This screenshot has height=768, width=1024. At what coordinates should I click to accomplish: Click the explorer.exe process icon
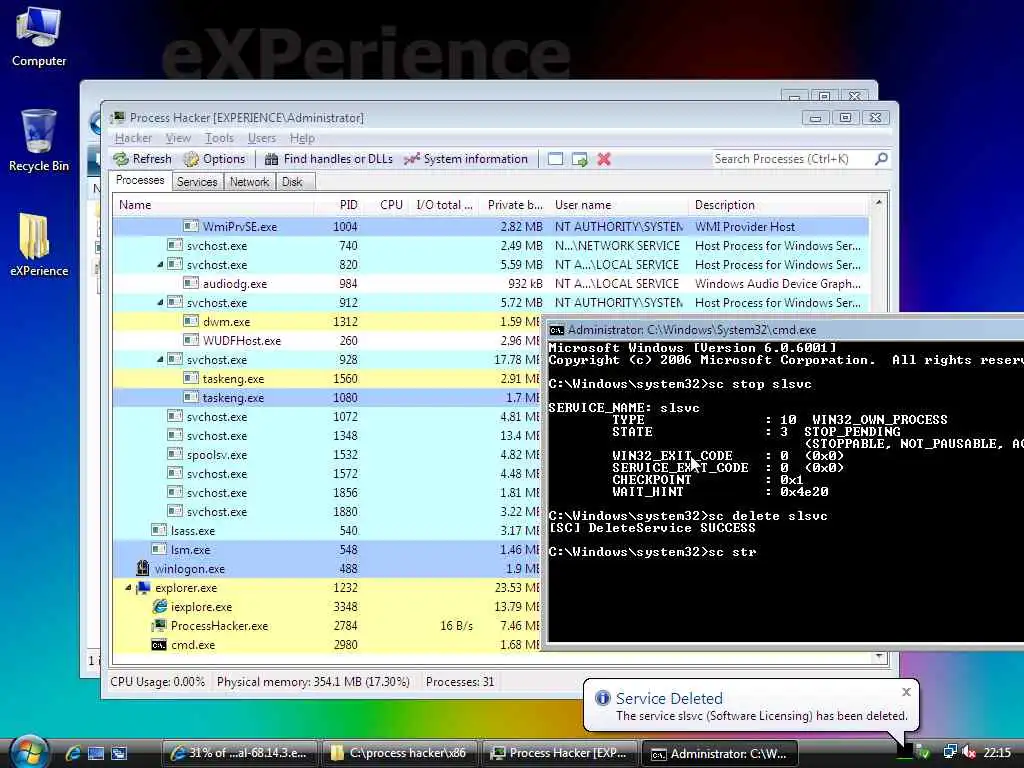coord(143,588)
